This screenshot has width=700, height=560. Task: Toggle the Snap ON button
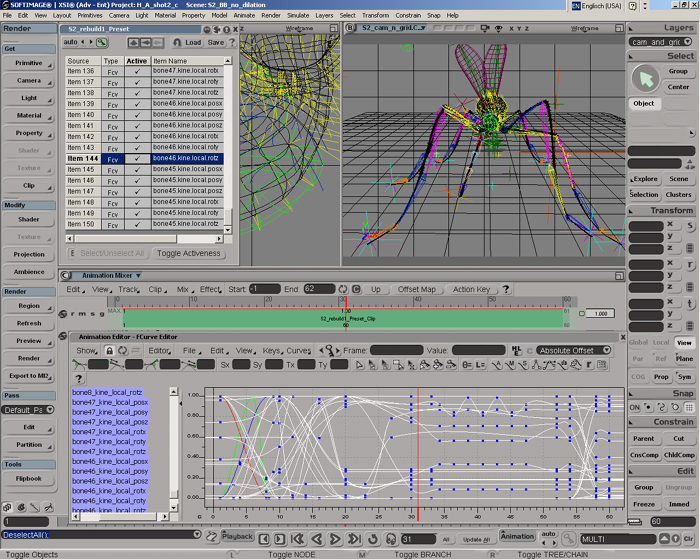tap(635, 407)
